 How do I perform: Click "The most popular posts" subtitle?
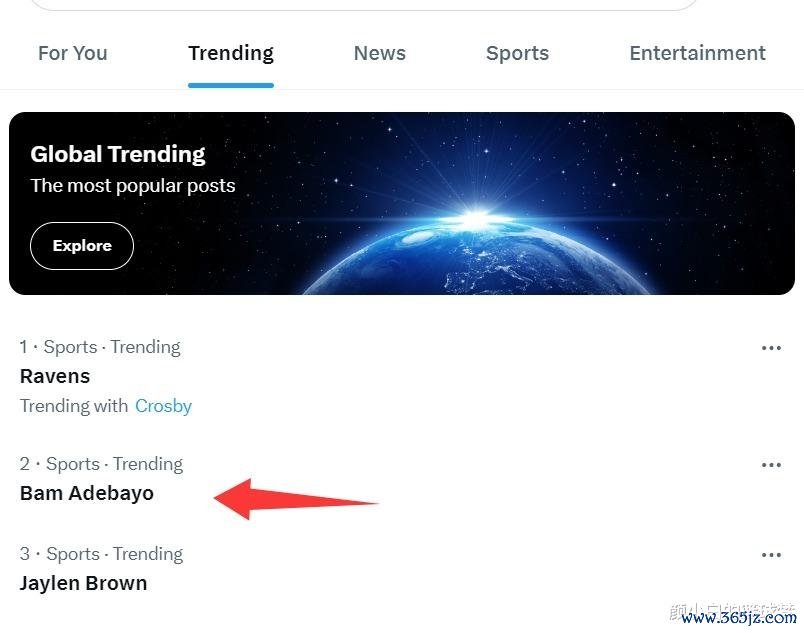pos(133,185)
